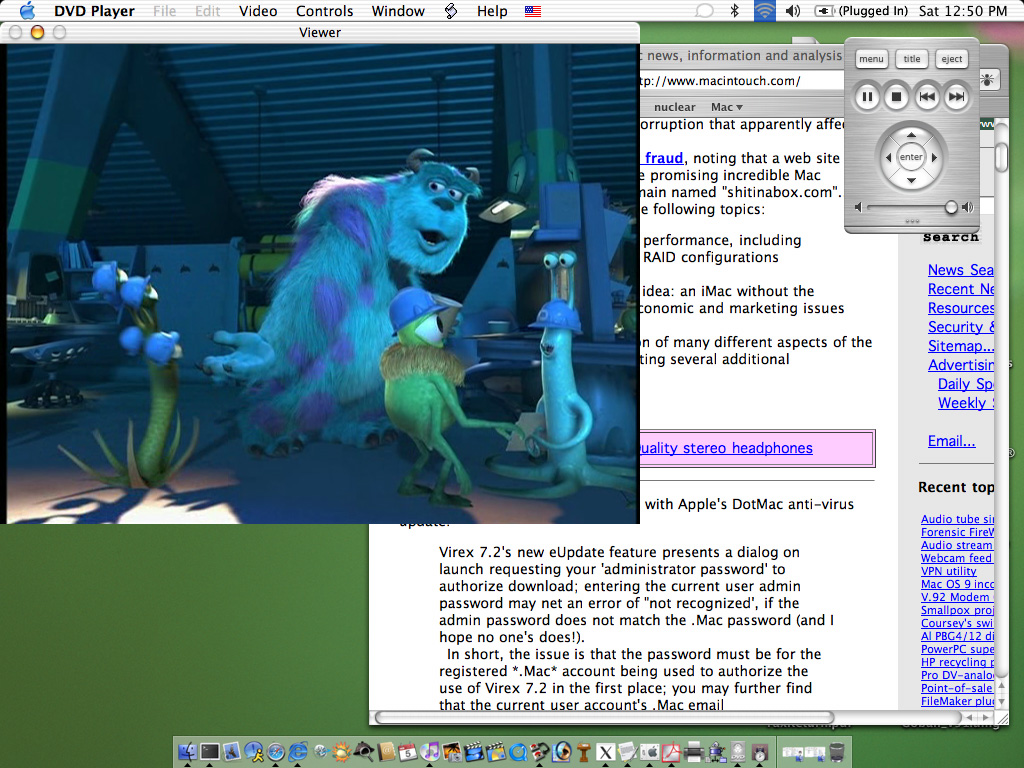
Task: Click the volume slider knob on the controller
Action: pyautogui.click(x=951, y=207)
